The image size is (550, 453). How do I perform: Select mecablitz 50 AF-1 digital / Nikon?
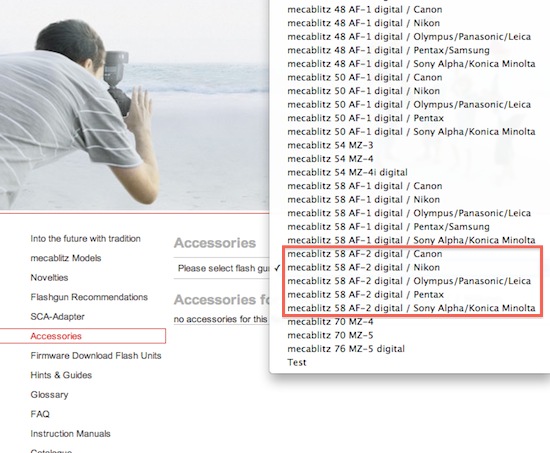(363, 91)
